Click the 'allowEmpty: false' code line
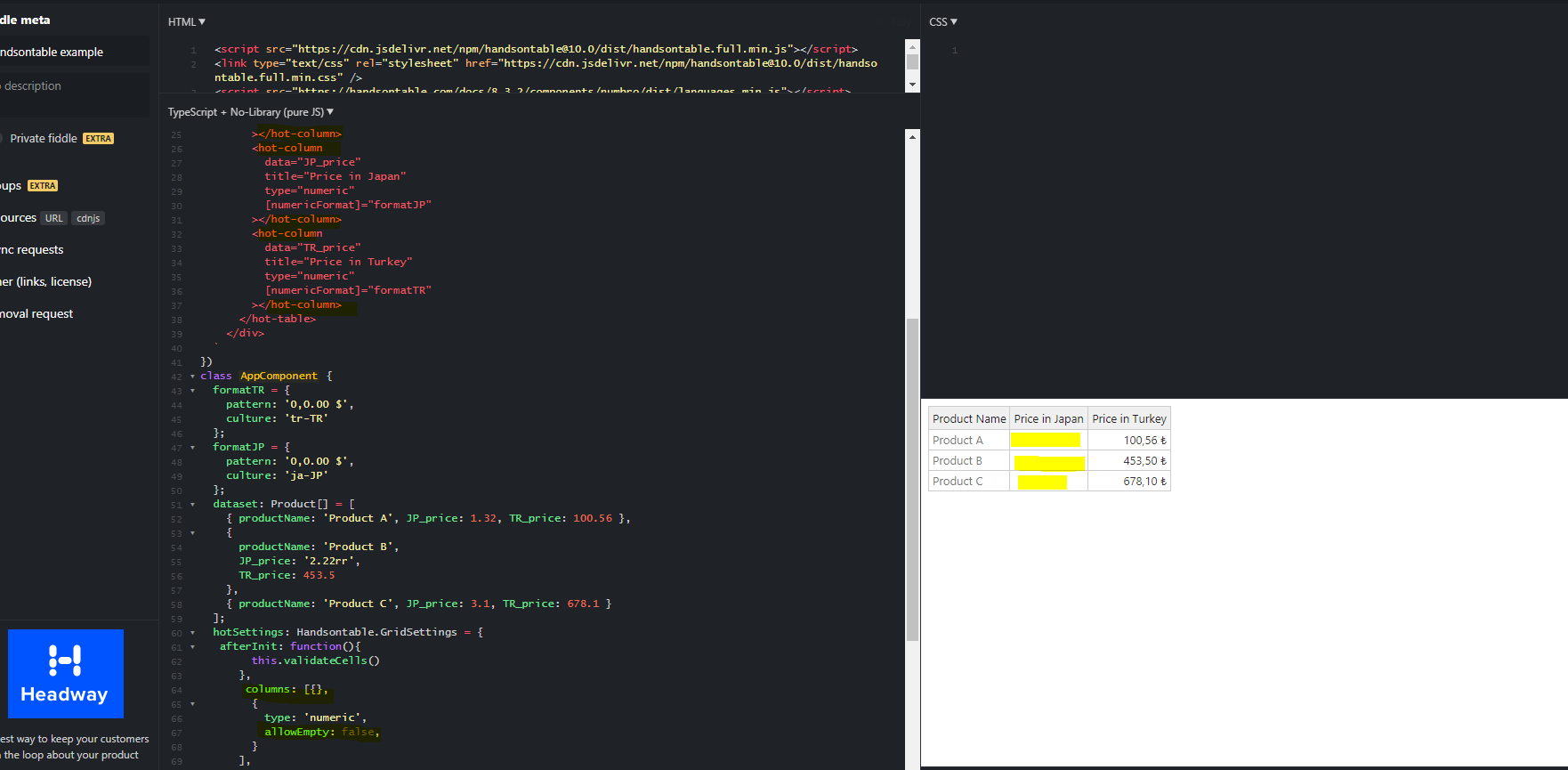 tap(322, 732)
